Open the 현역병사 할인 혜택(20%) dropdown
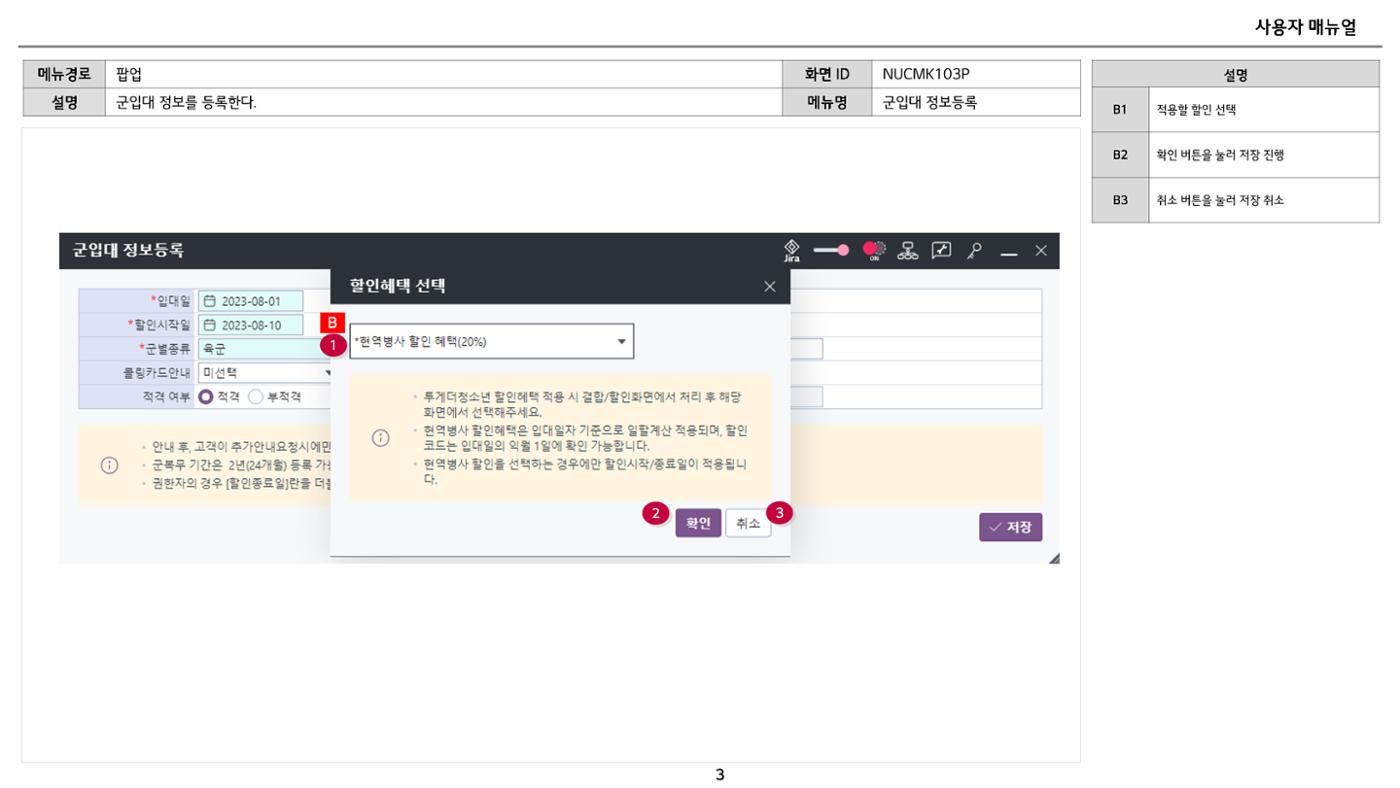The width and height of the screenshot is (1400, 788). pyautogui.click(x=492, y=341)
